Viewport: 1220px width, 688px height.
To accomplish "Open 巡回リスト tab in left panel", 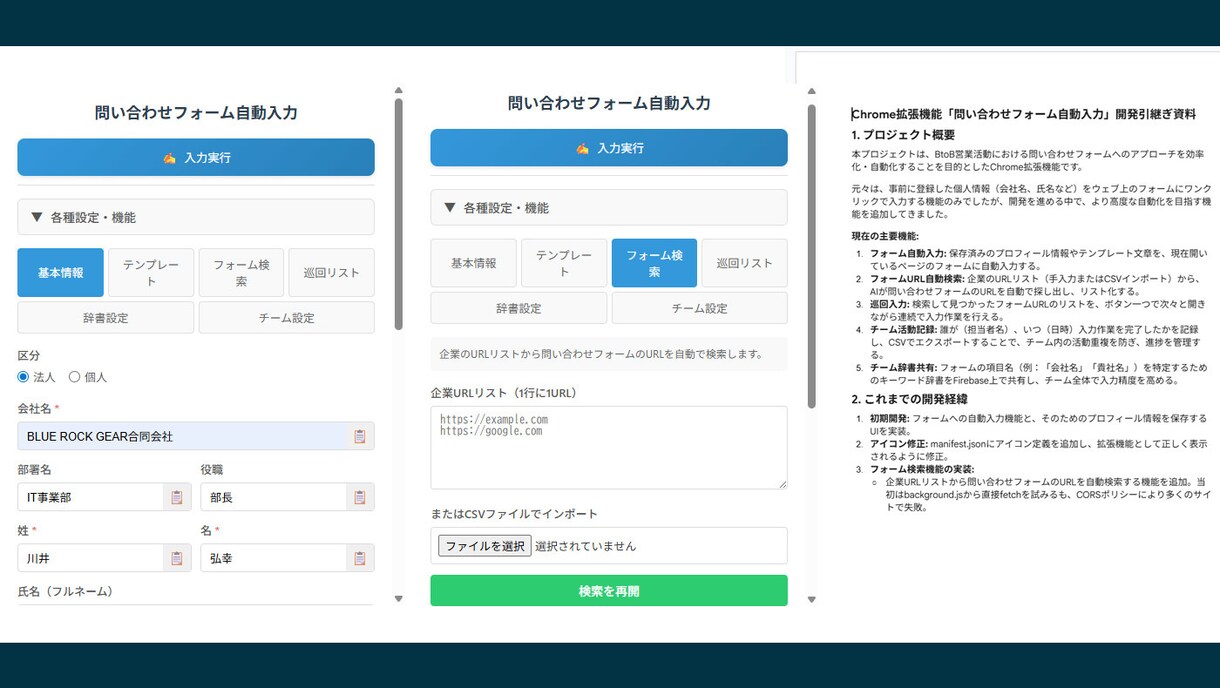I will 332,273.
